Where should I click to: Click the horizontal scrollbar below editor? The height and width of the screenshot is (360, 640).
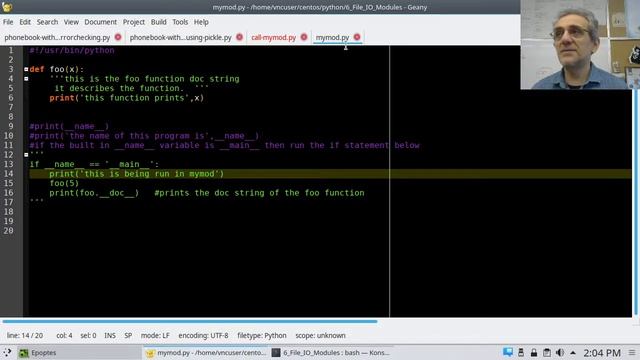(190, 322)
